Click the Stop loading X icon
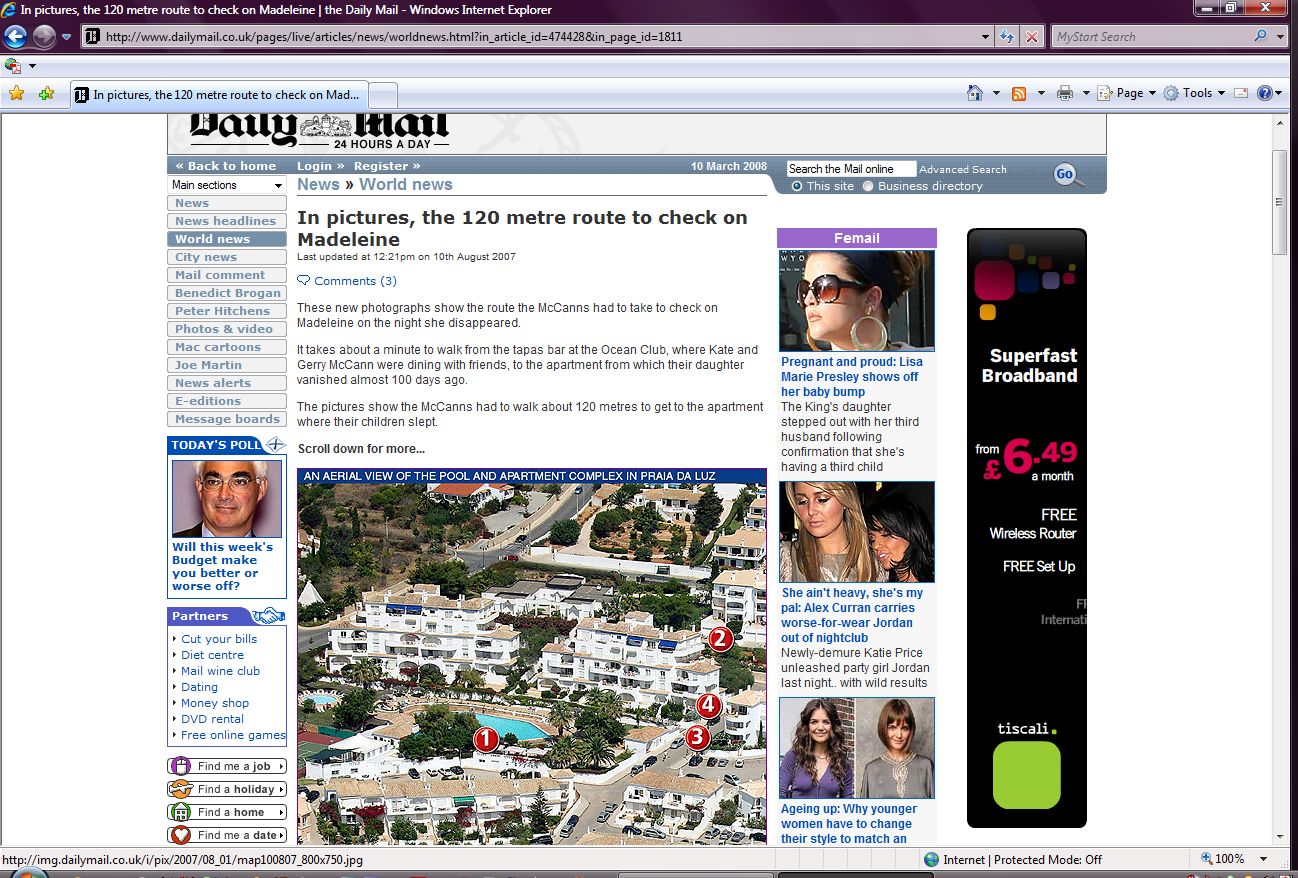This screenshot has height=878, width=1298. click(x=1032, y=37)
